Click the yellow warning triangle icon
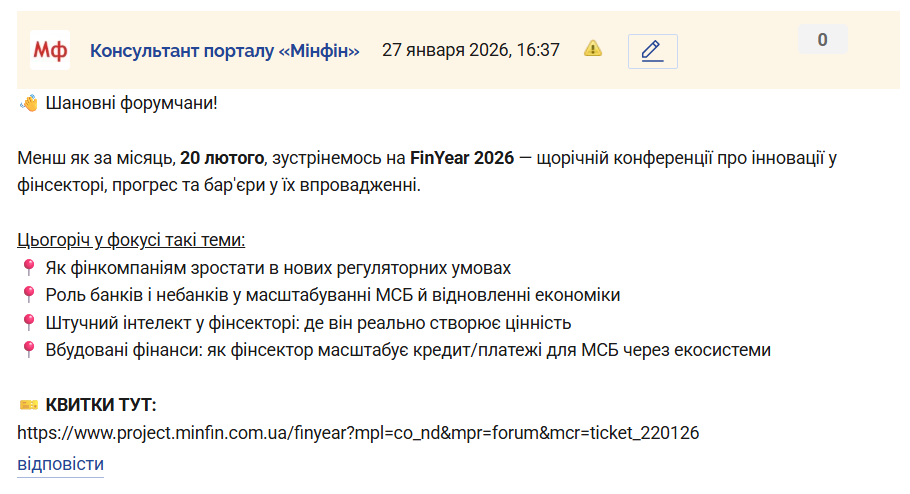Image resolution: width=910 pixels, height=494 pixels. point(593,48)
